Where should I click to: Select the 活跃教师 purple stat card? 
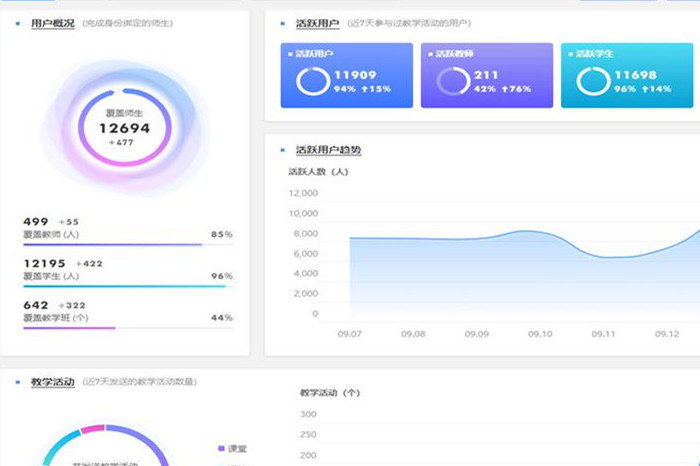[x=486, y=75]
